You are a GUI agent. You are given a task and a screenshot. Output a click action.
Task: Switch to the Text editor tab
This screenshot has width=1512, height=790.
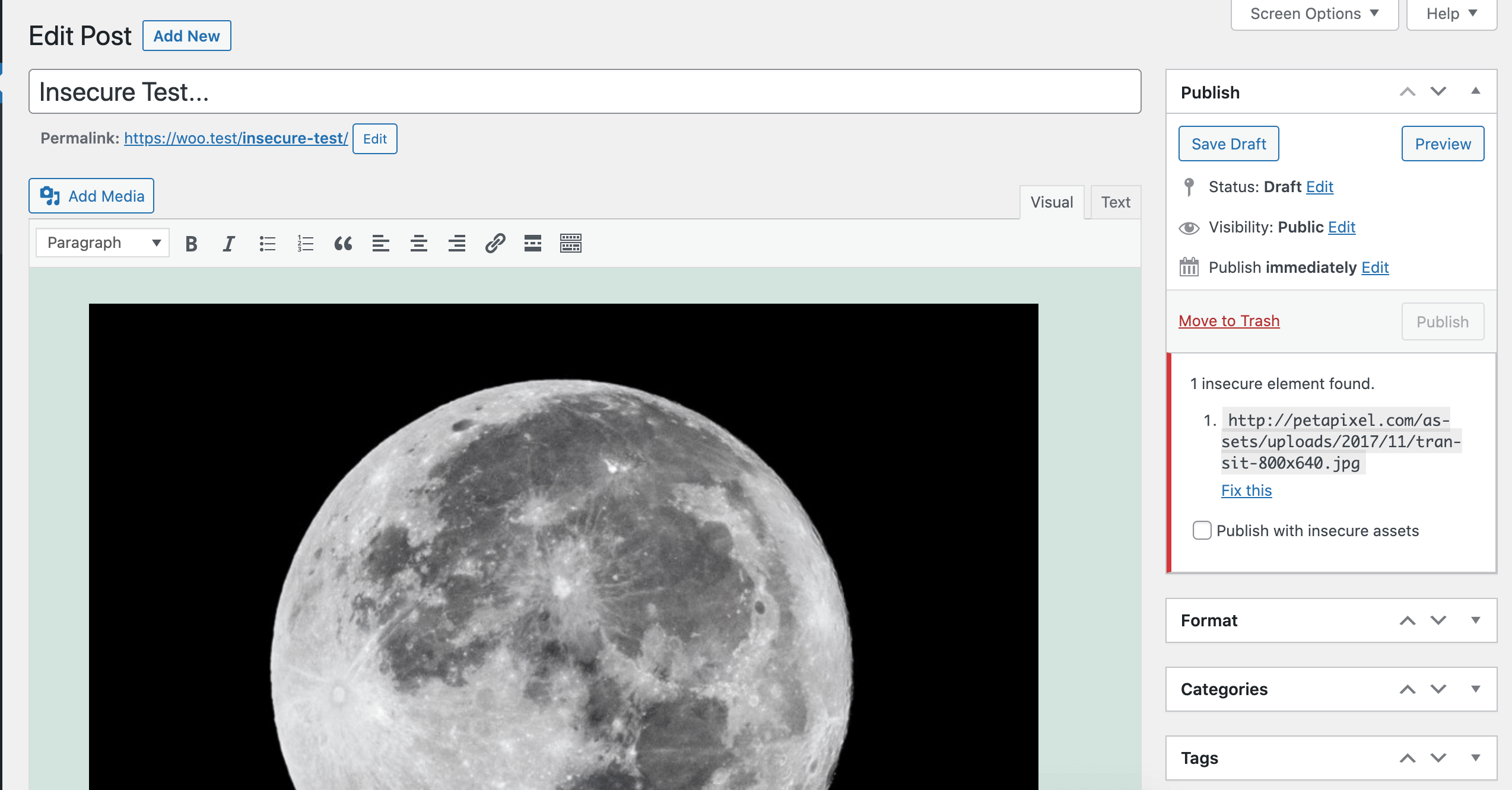click(x=1116, y=202)
